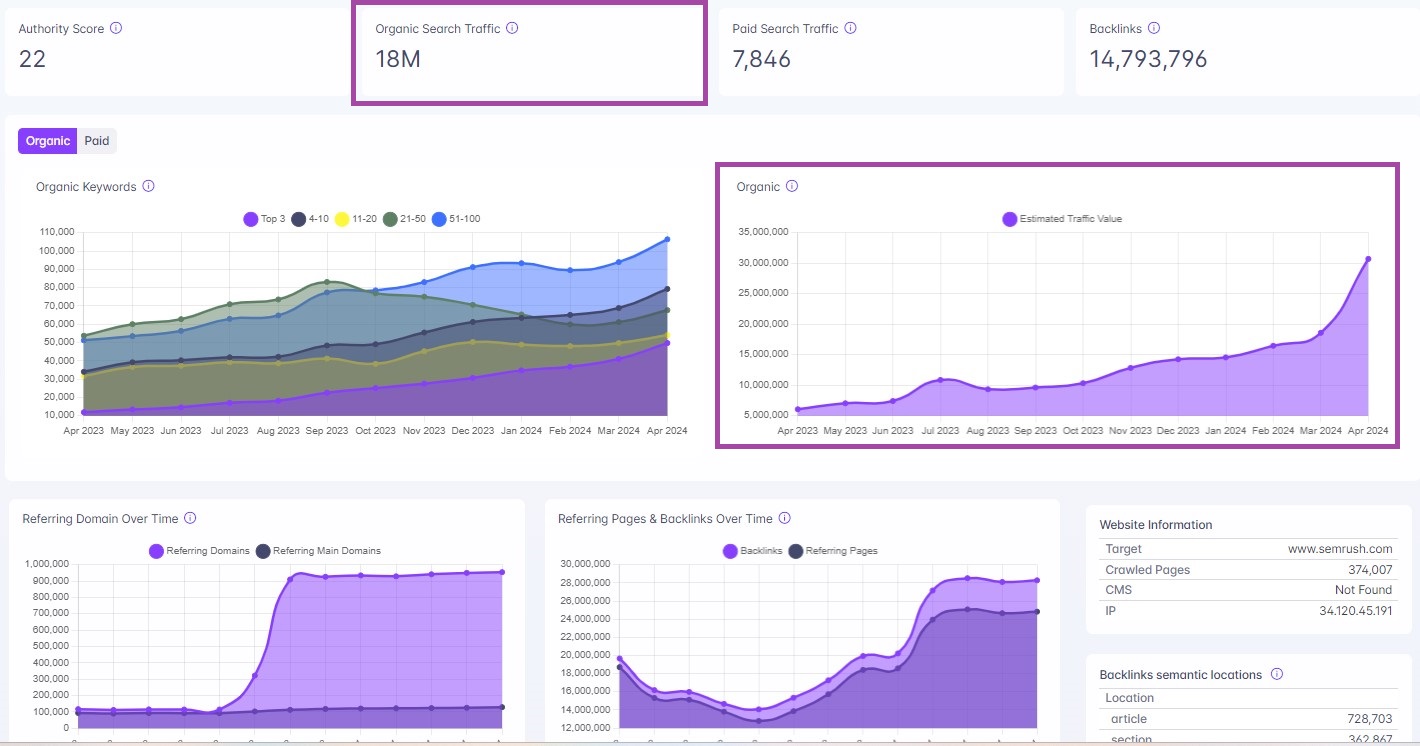Open the Organic chart info icon
The image size is (1420, 746).
point(792,186)
